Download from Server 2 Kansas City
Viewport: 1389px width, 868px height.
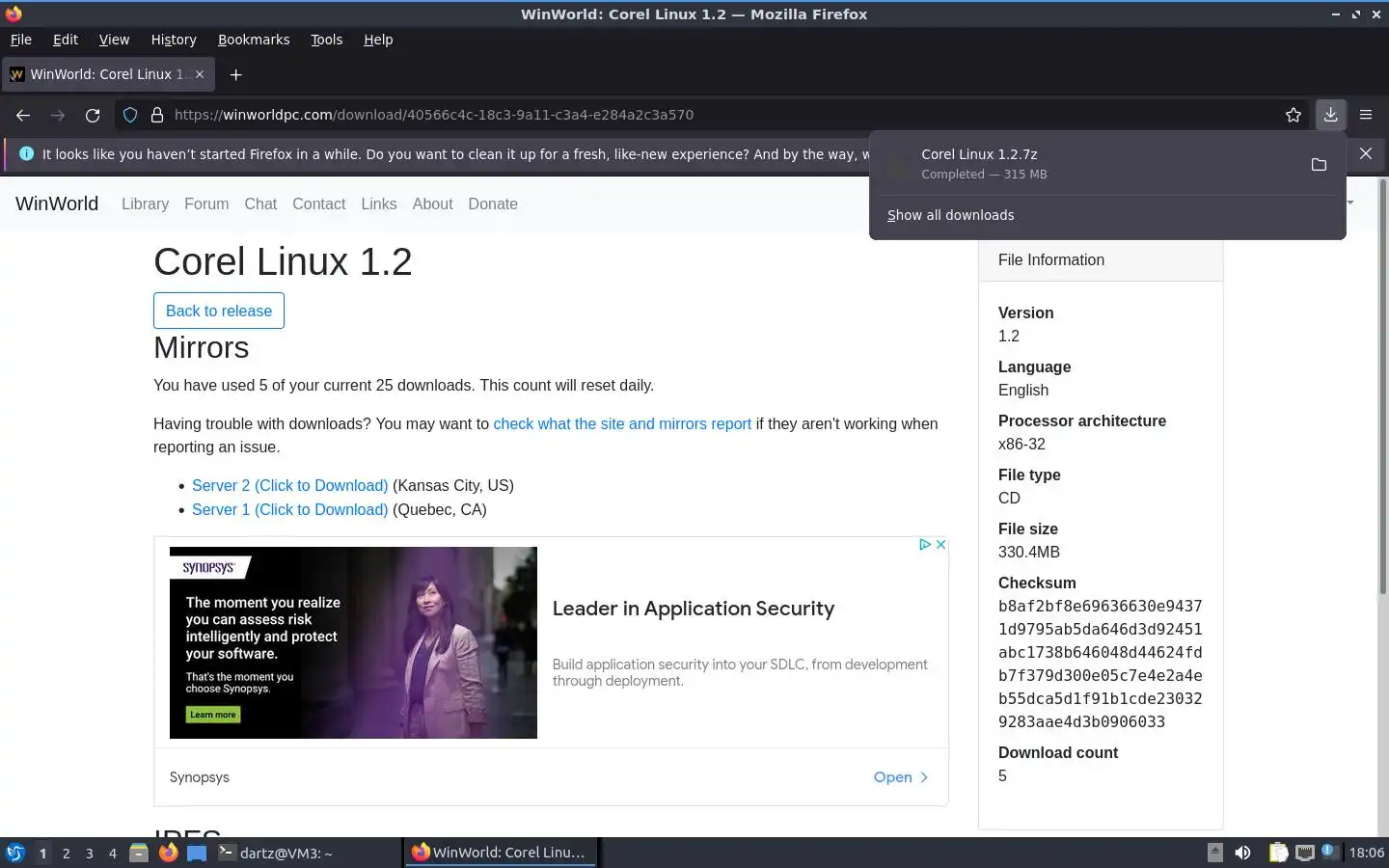(289, 485)
